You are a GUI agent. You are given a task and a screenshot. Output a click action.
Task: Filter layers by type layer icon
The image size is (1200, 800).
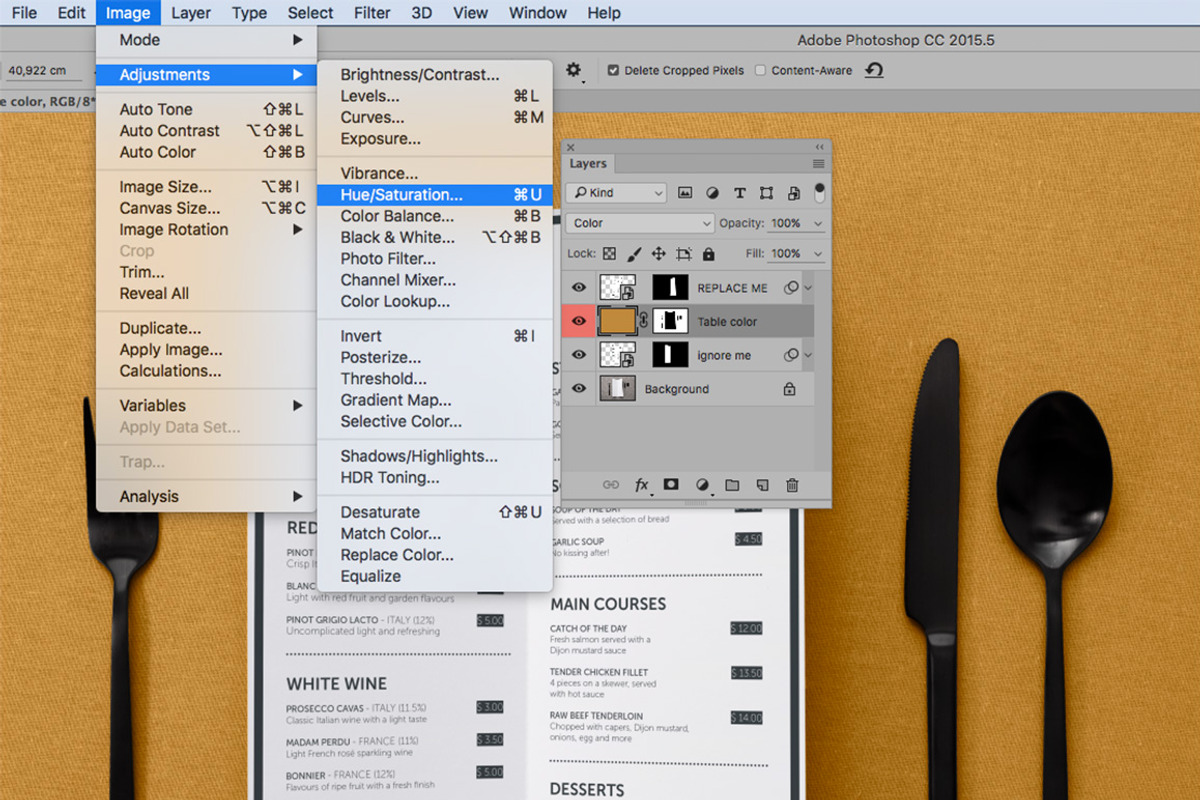click(740, 193)
